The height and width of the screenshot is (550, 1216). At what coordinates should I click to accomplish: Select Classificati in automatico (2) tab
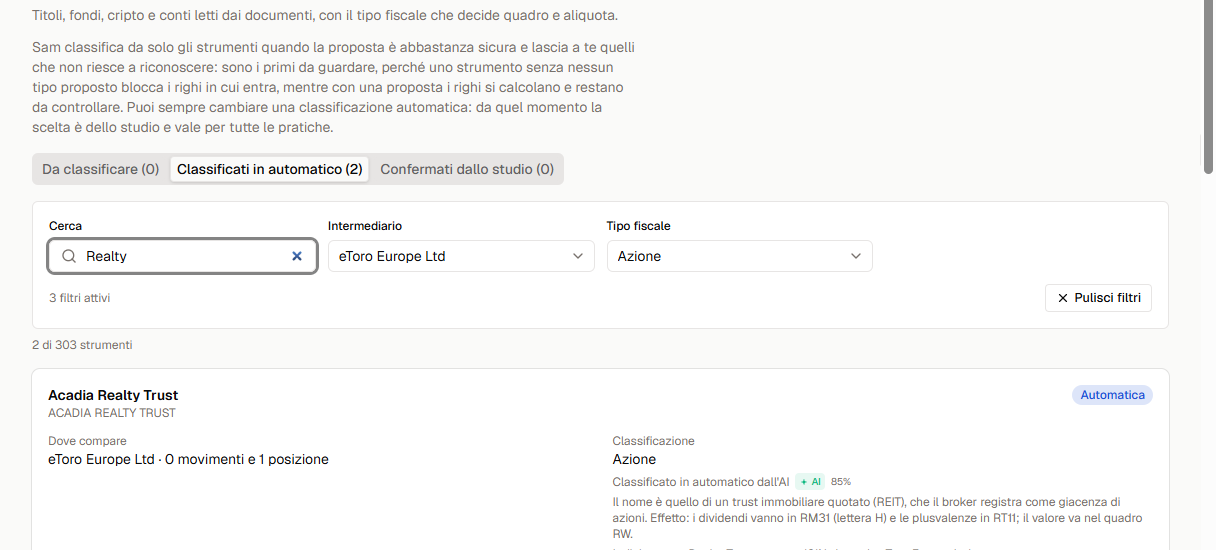(x=269, y=169)
